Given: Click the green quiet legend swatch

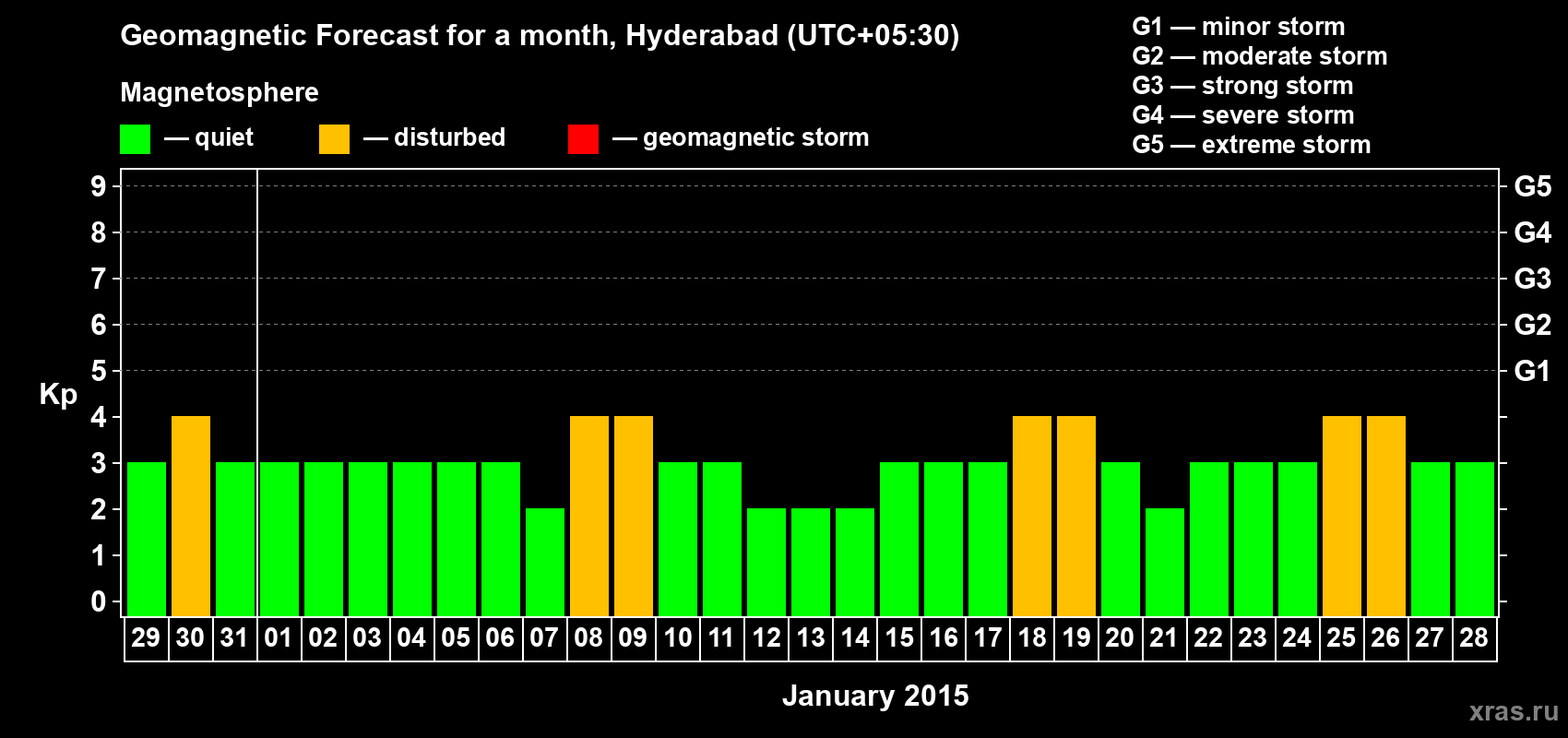Looking at the screenshot, I should coord(135,139).
